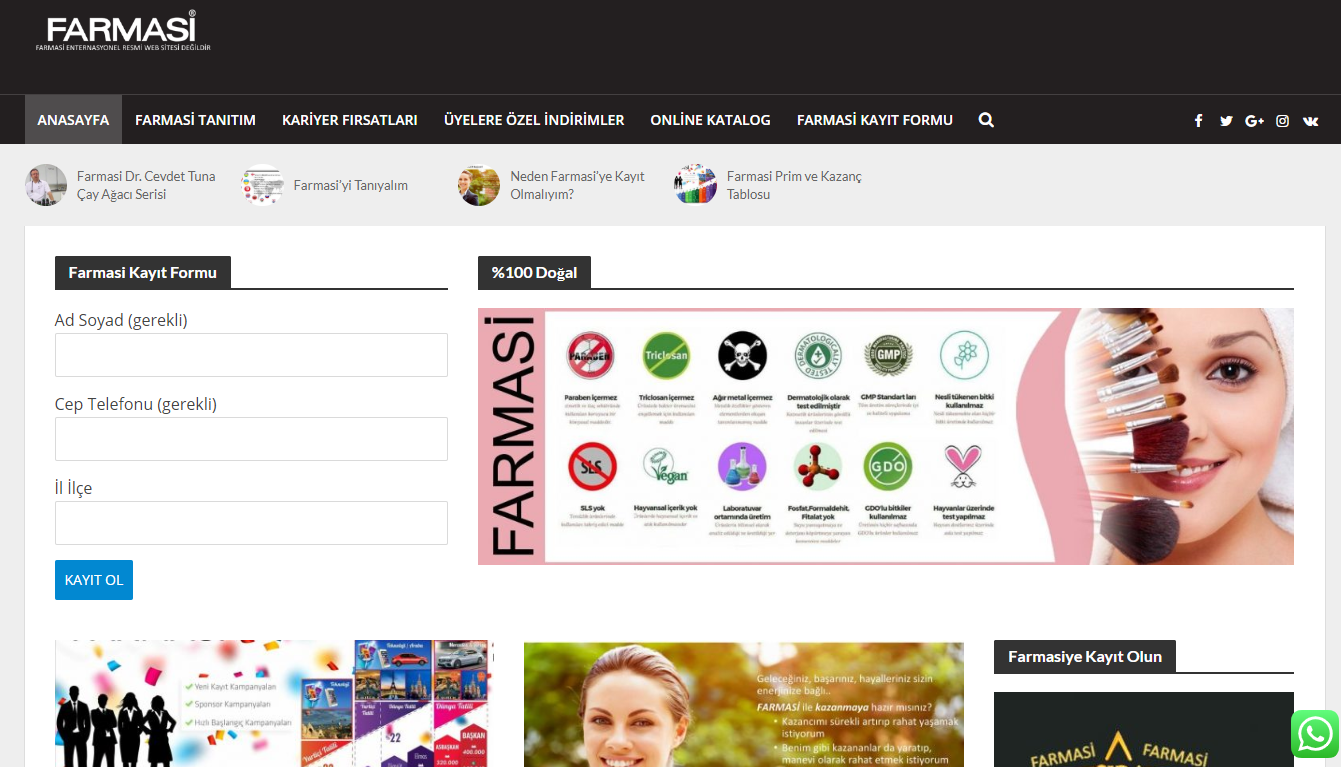This screenshot has height=767, width=1341.
Task: Click the Farmasiye Kayıt Olun sidebar banner
Action: coord(1144,729)
